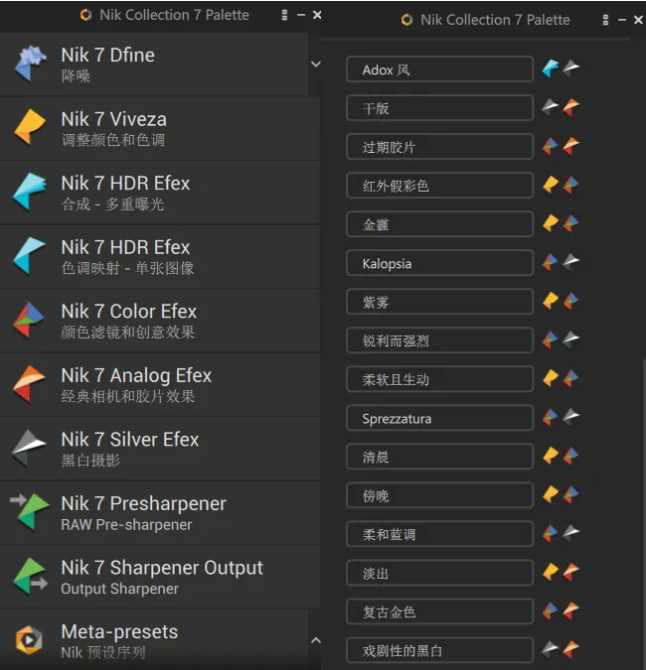Apply the 戏剧性的黑白 meta-preset

click(440, 650)
